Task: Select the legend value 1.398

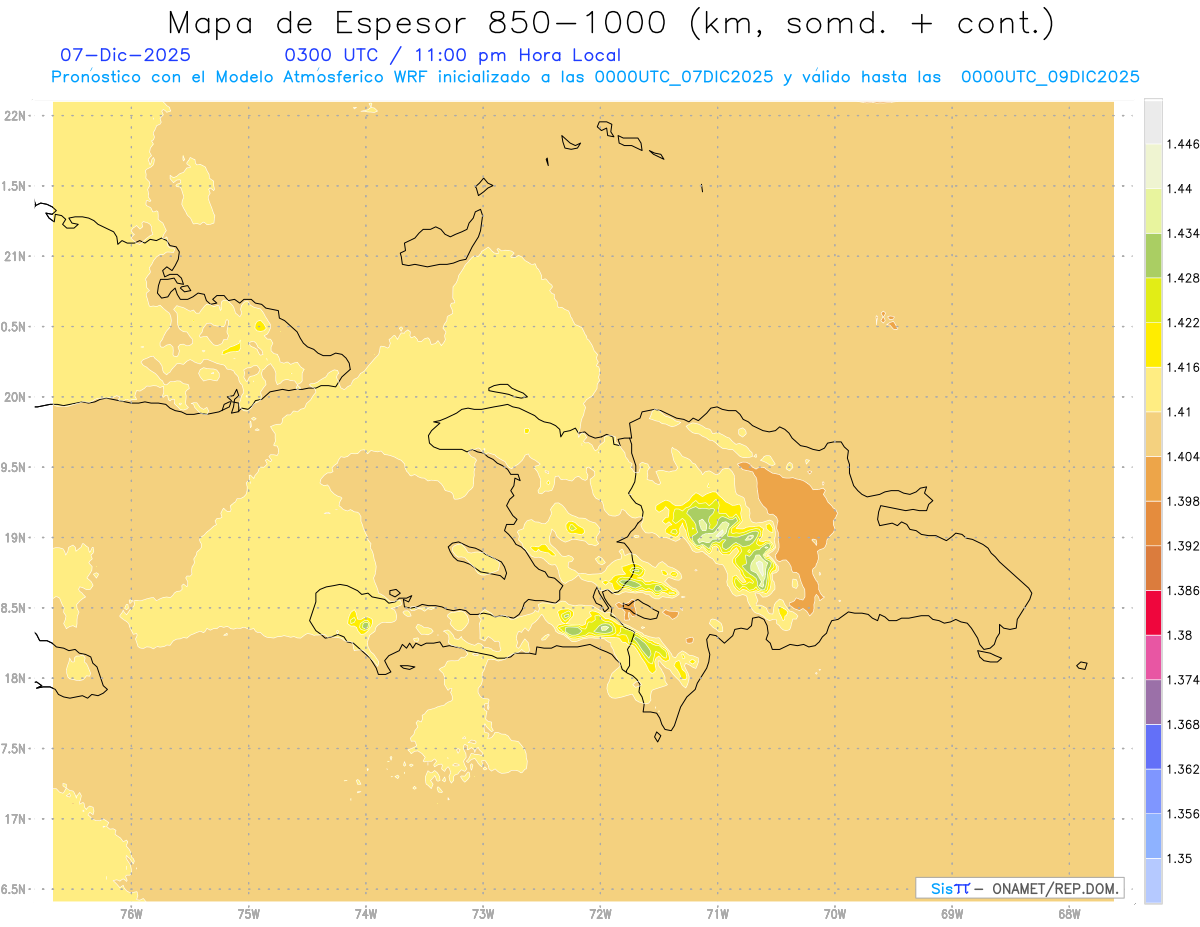Action: 1183,501
